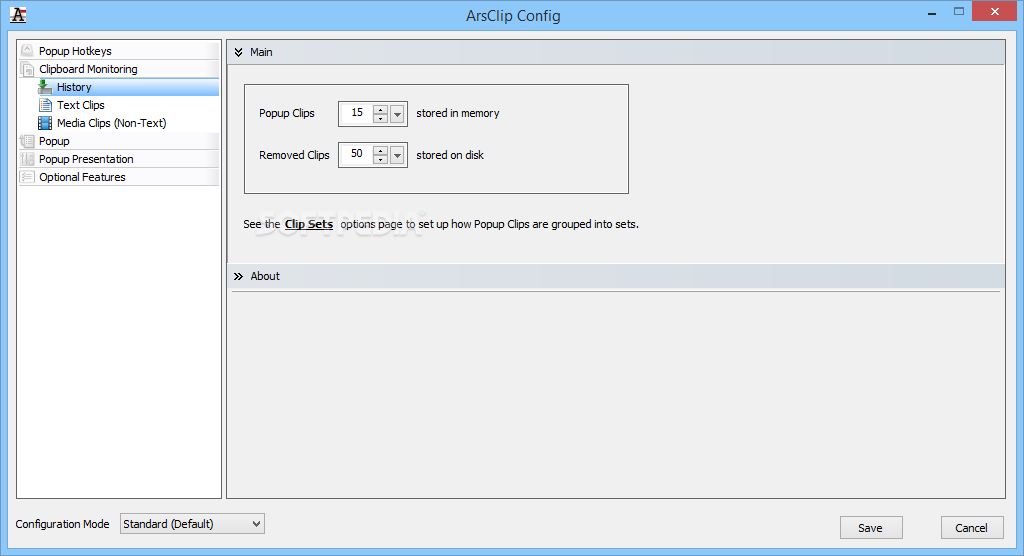This screenshot has width=1024, height=556.
Task: Follow the Clip Sets link
Action: click(x=309, y=224)
